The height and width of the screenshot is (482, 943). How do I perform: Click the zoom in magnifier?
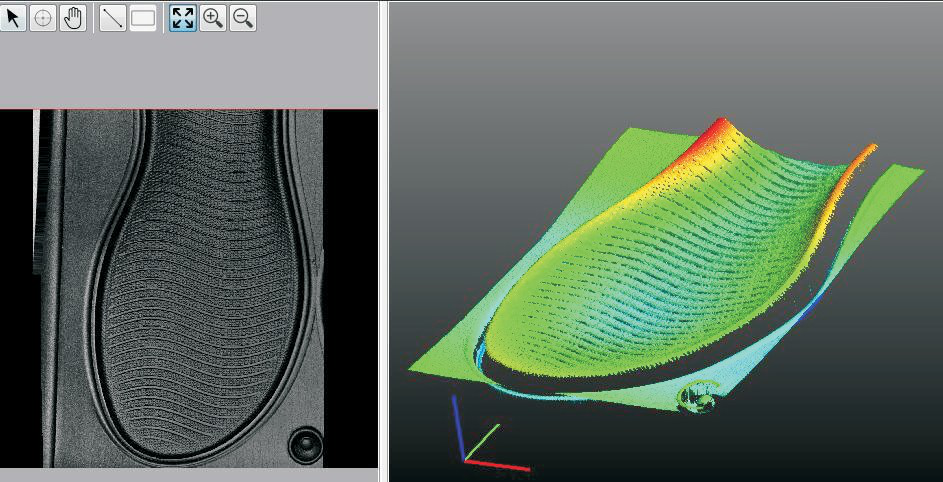(x=213, y=18)
